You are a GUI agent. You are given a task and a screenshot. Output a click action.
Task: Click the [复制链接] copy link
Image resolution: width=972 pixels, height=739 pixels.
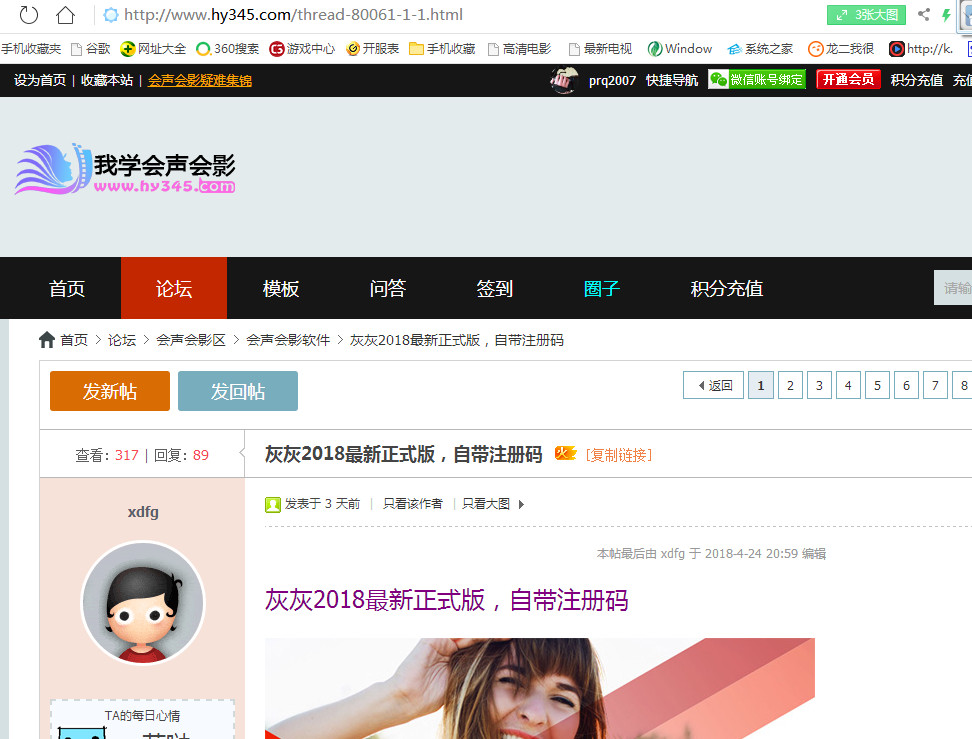[619, 455]
